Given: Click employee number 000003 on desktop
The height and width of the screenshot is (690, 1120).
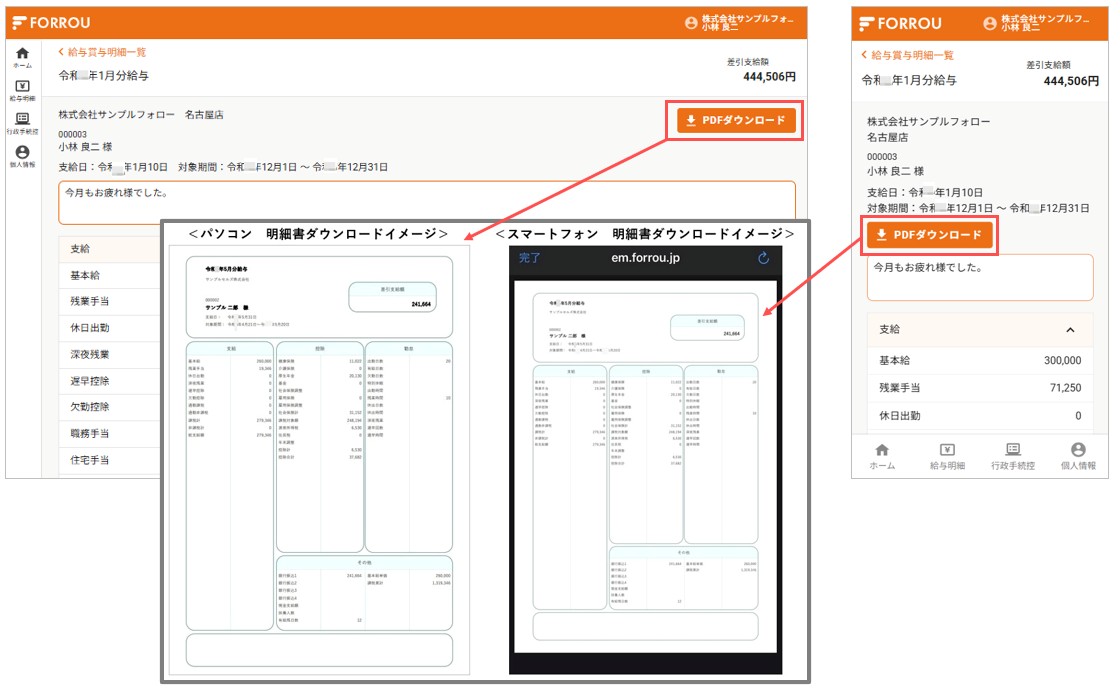Looking at the screenshot, I should pos(73,134).
